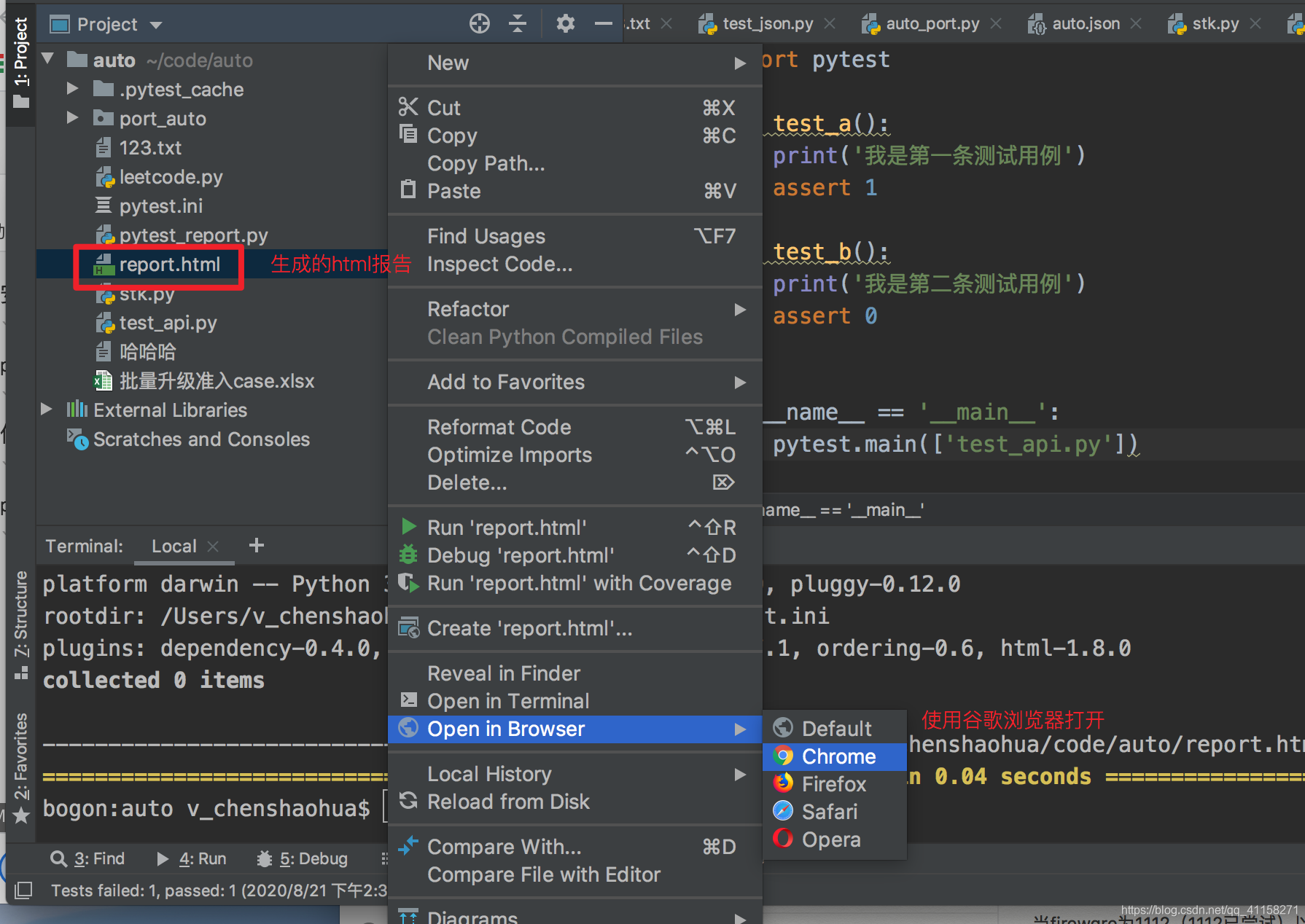Choose Reveal in Finder
This screenshot has height=924, width=1305.
coord(575,673)
